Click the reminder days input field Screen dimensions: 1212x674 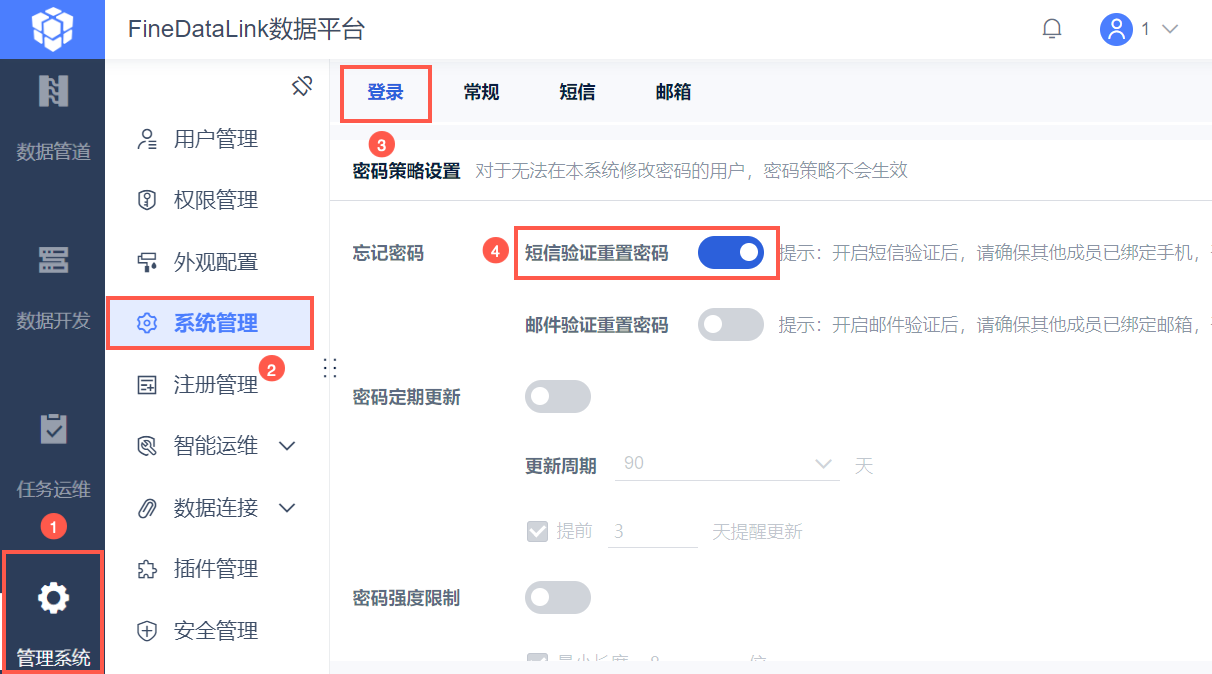tap(653, 531)
